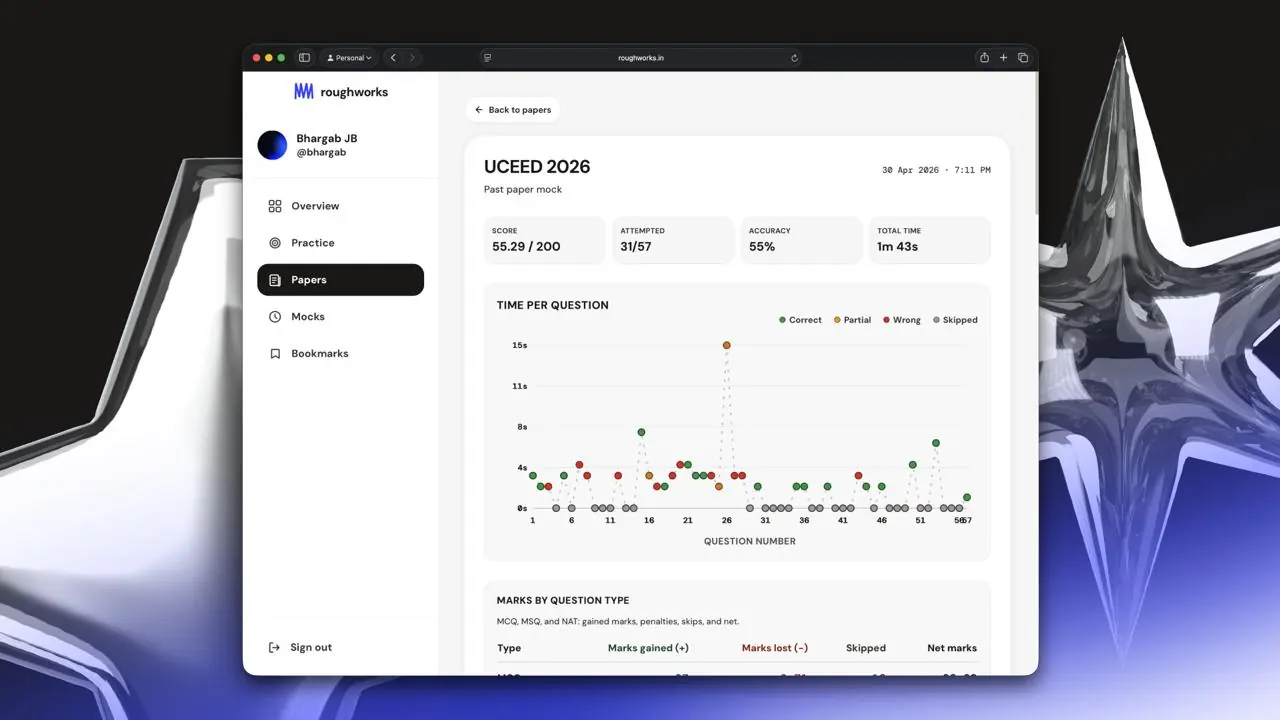The height and width of the screenshot is (720, 1280).
Task: Sign out of the account
Action: coord(300,647)
